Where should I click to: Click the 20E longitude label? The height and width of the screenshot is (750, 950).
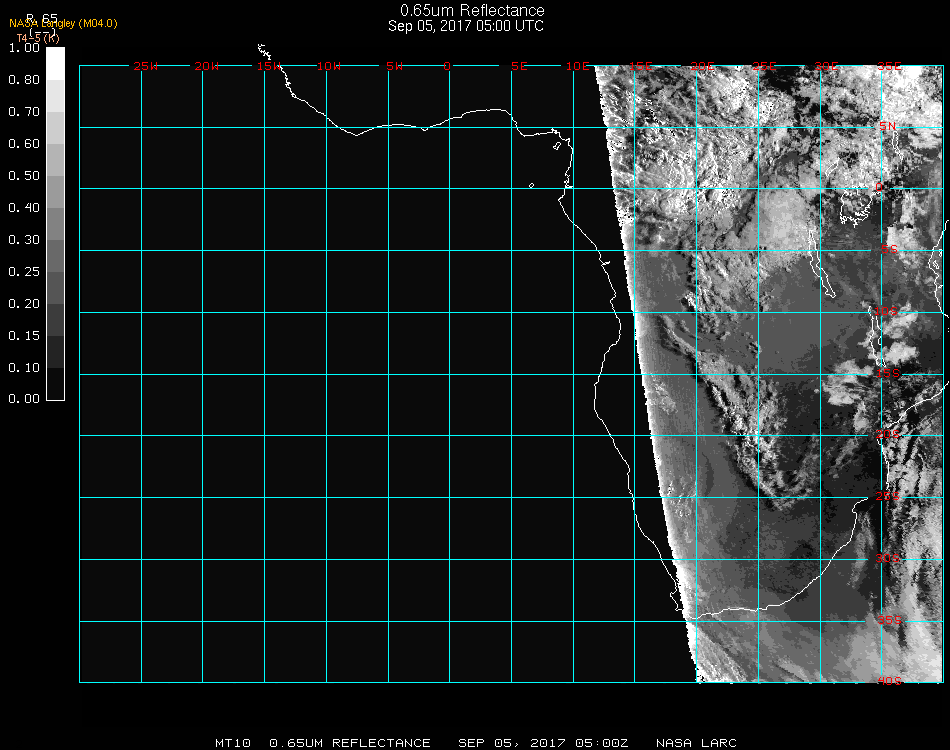[x=703, y=66]
